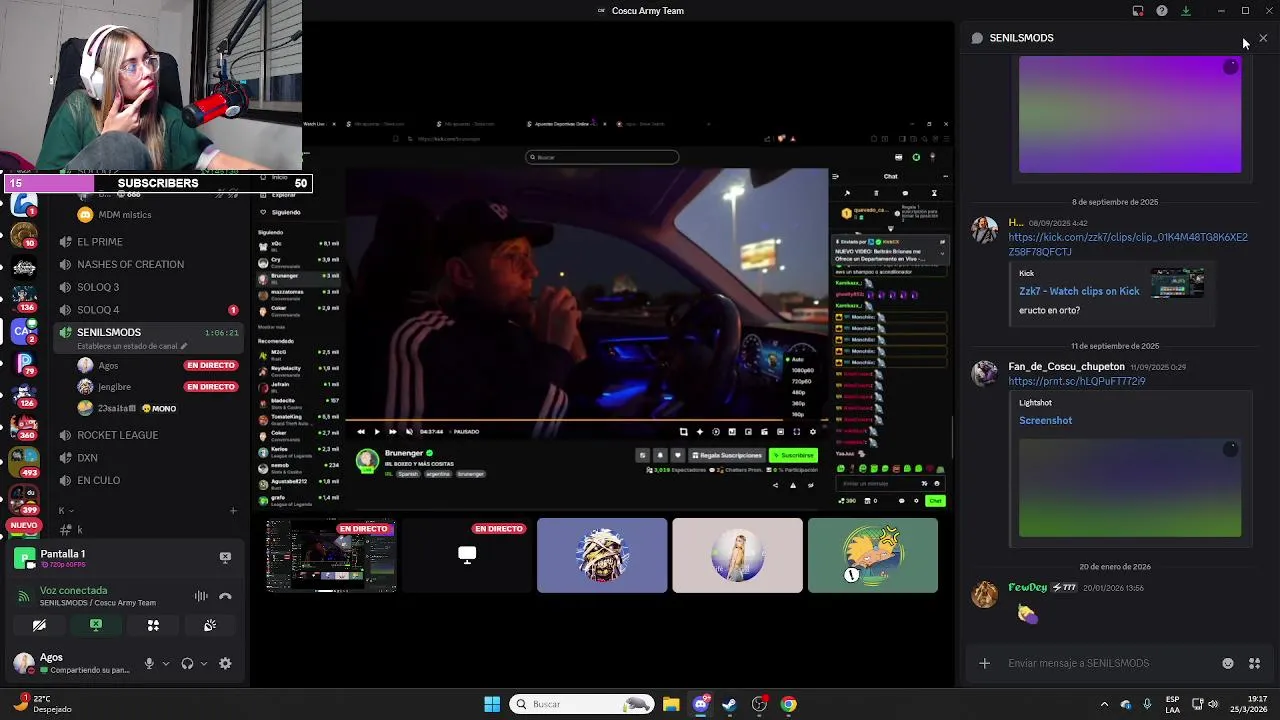Open Discord inbox icon in title bar
Viewport: 1280px width, 720px height.
pos(1138,11)
